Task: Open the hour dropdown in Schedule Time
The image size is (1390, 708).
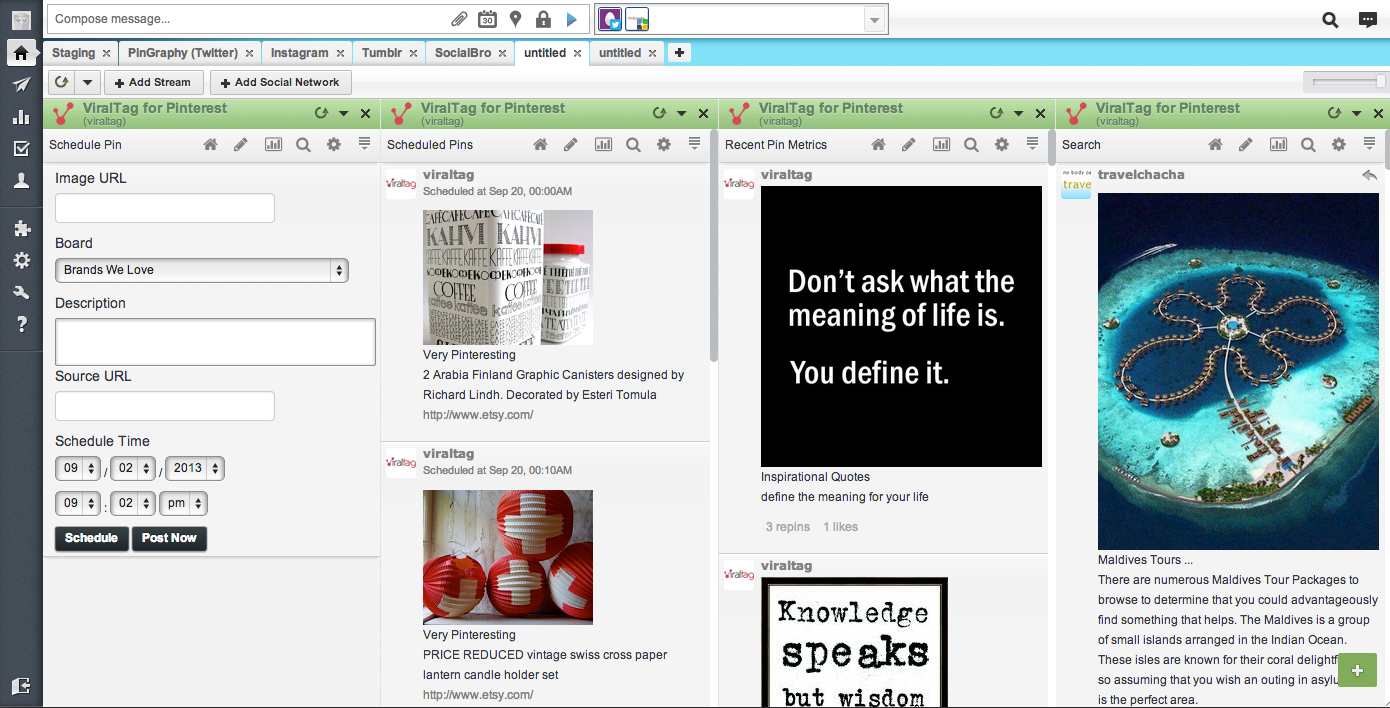Action: pyautogui.click(x=78, y=503)
